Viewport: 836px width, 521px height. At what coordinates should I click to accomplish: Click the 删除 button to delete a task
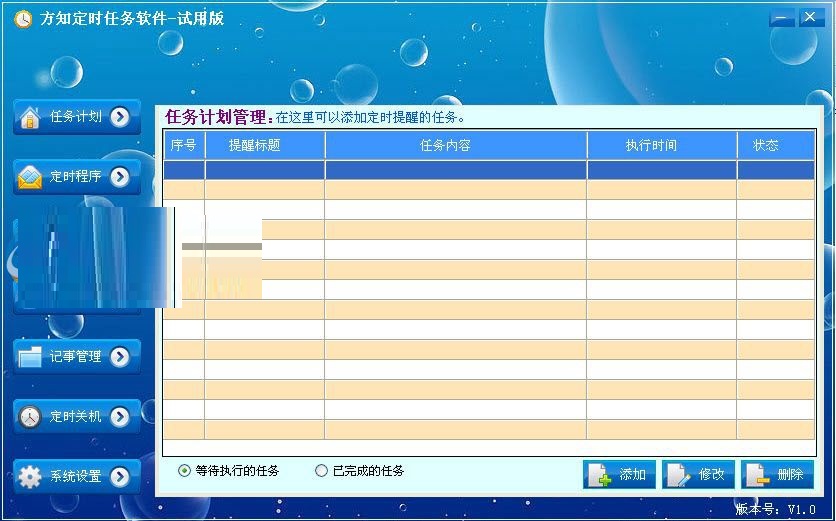777,475
